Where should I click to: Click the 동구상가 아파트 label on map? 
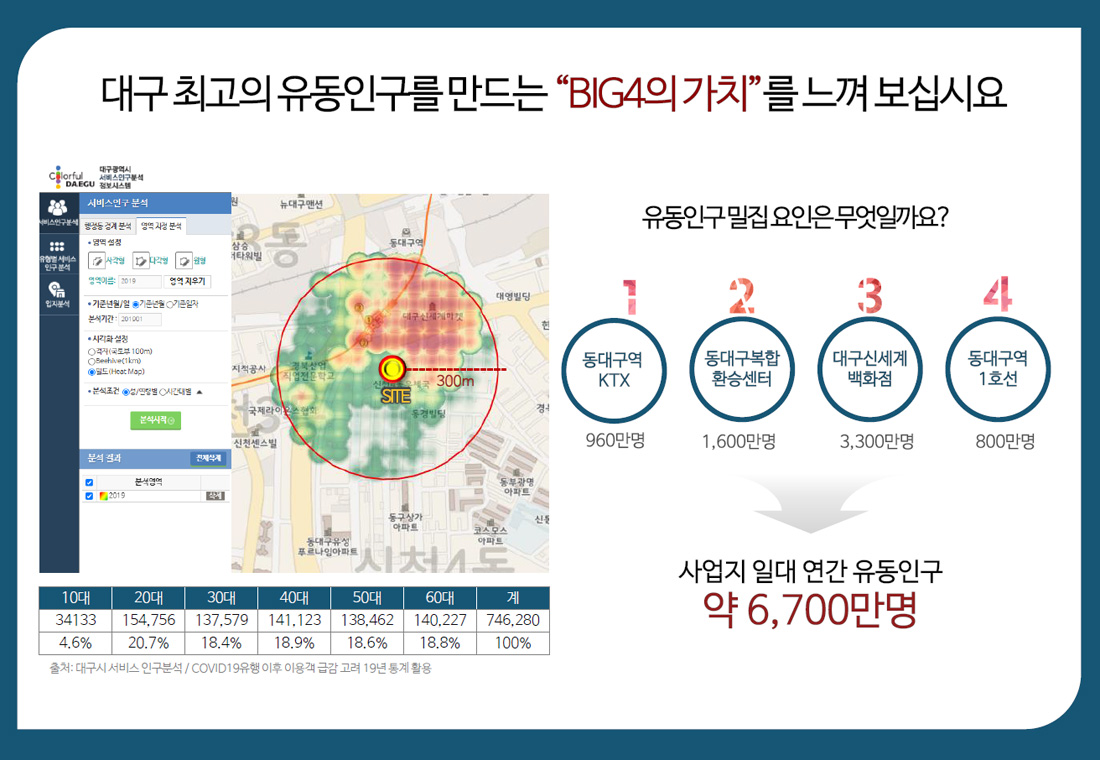tap(405, 522)
